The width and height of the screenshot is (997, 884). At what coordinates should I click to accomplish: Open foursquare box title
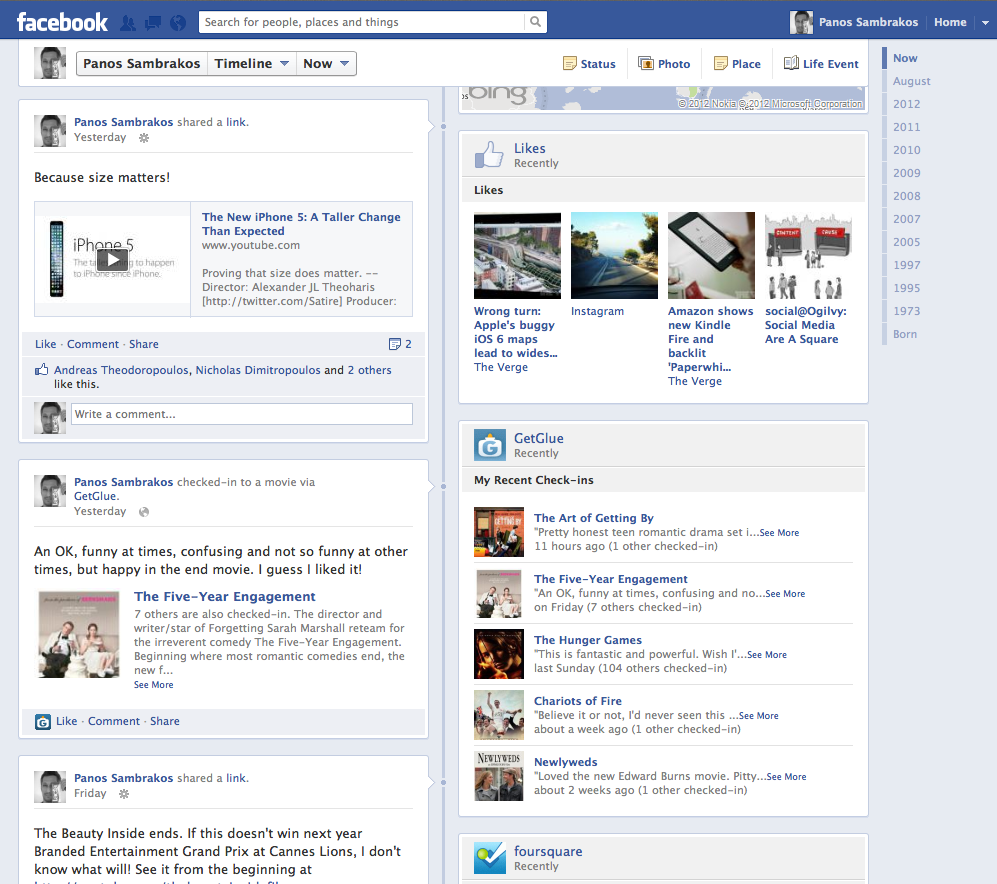coord(548,851)
